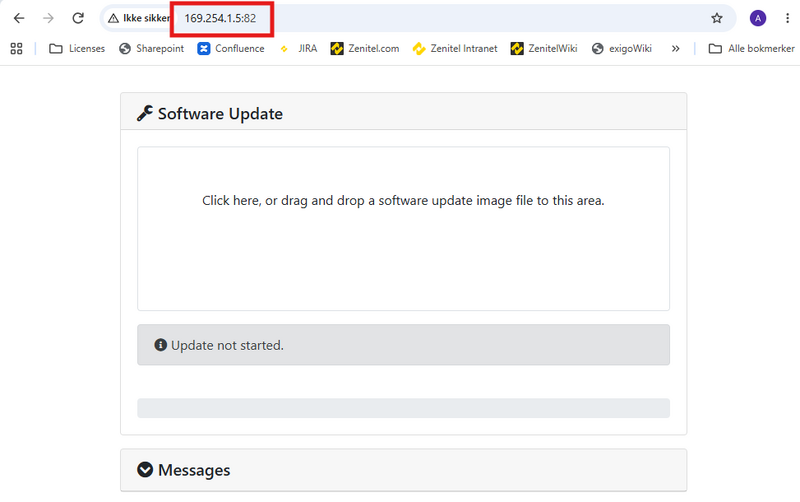Click the software update image drop area

coord(404,229)
